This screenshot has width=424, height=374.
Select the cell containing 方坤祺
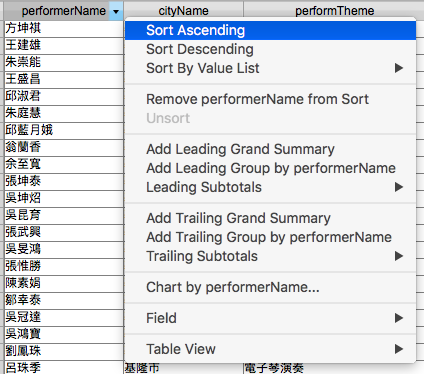coord(64,28)
